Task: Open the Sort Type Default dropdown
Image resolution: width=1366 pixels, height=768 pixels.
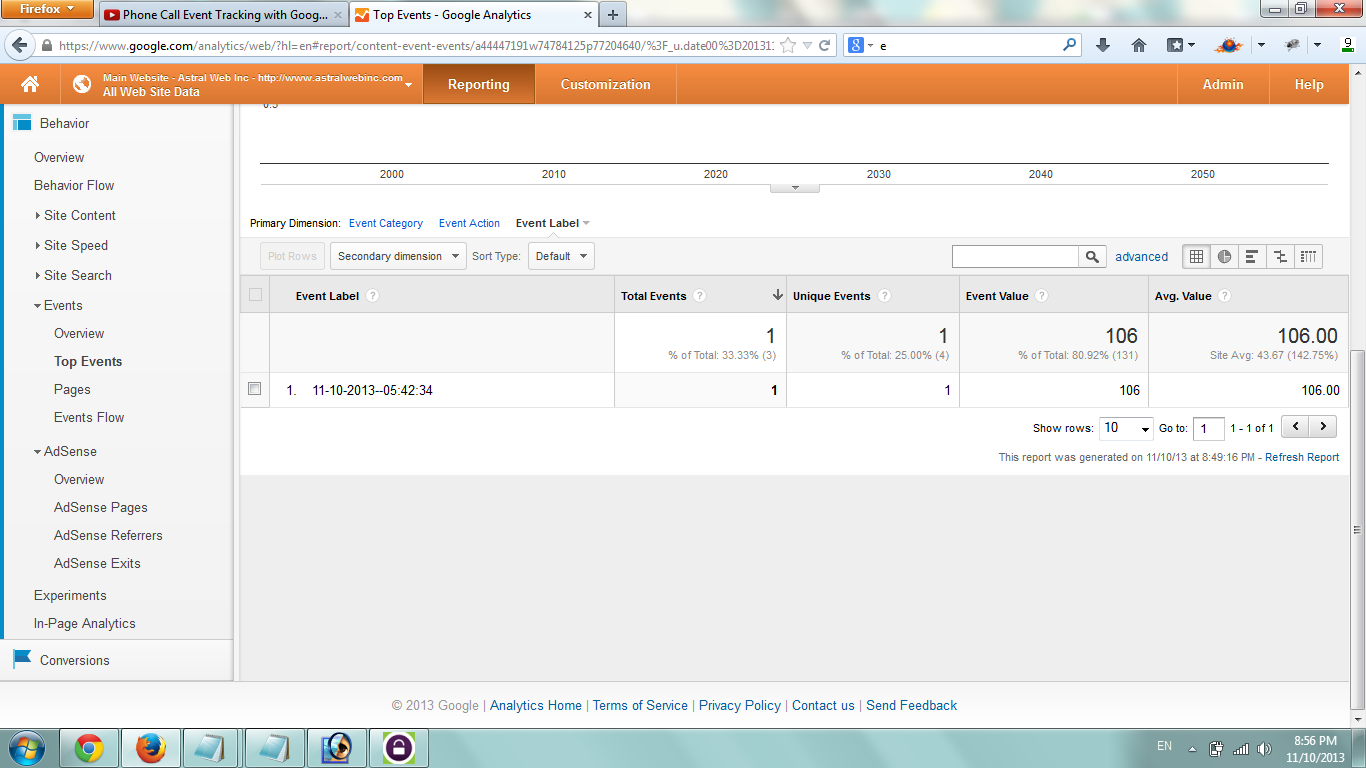Action: click(560, 256)
